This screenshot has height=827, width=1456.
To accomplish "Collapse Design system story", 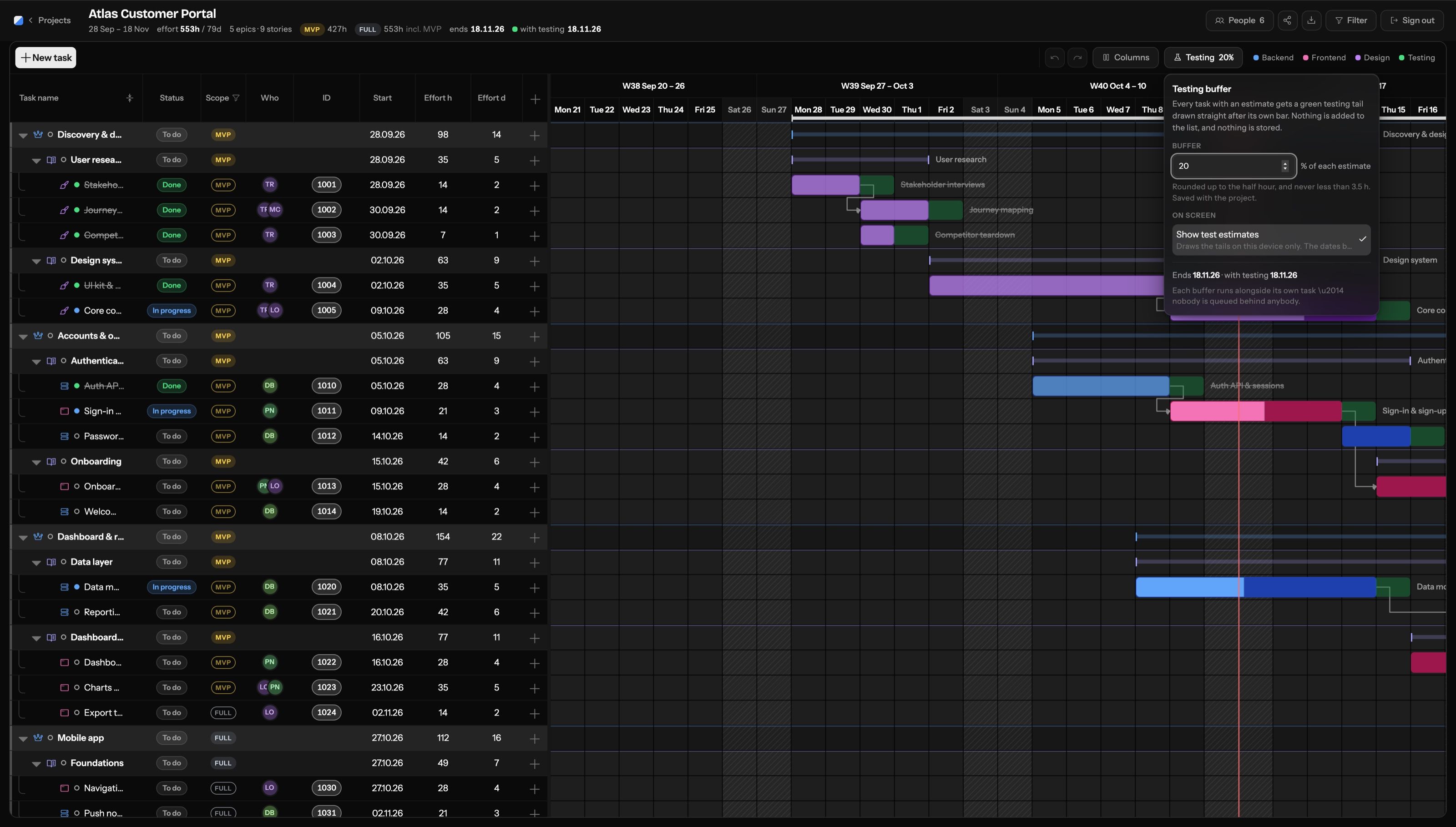I will tap(36, 261).
